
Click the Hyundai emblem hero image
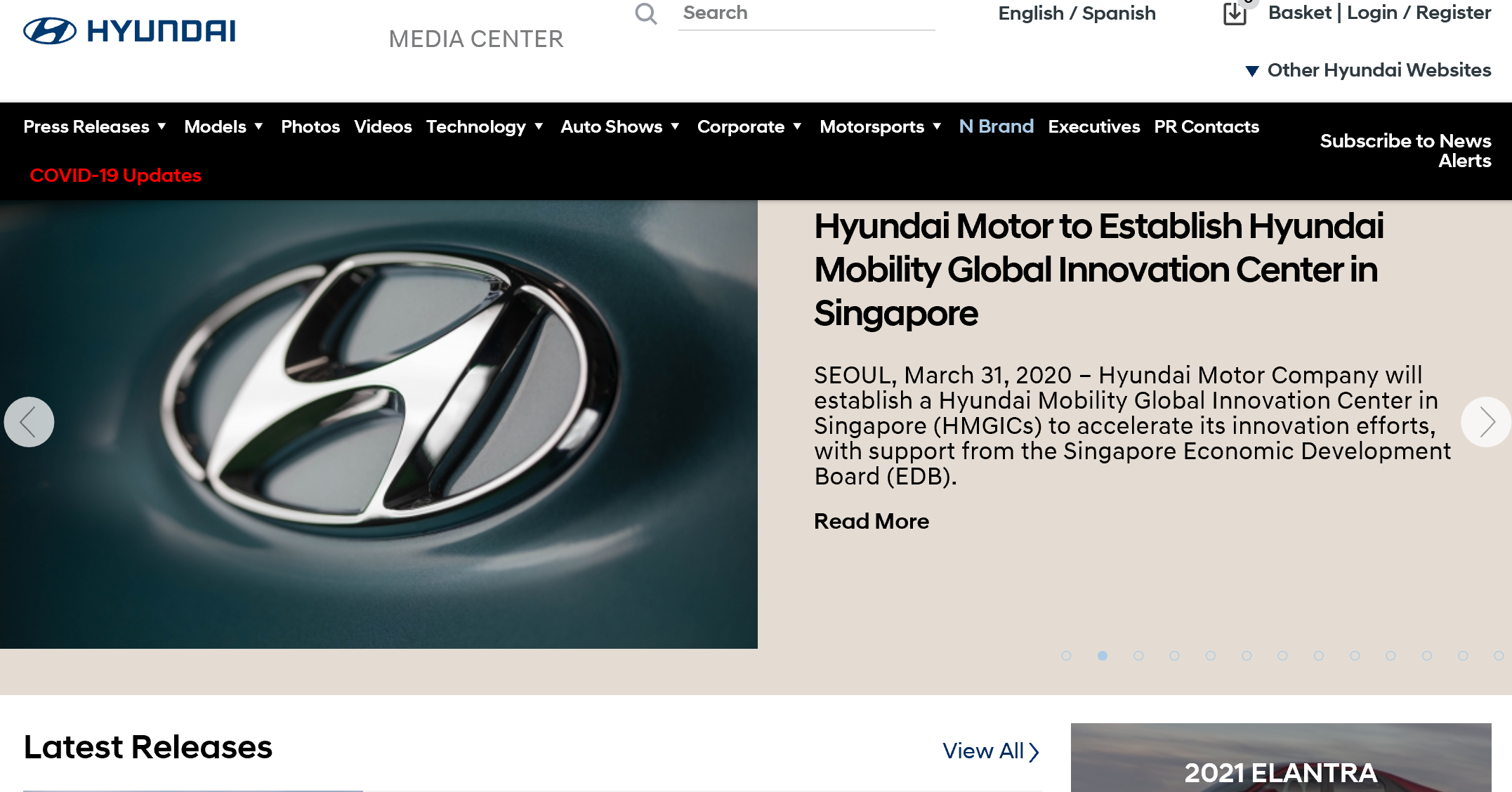click(379, 425)
